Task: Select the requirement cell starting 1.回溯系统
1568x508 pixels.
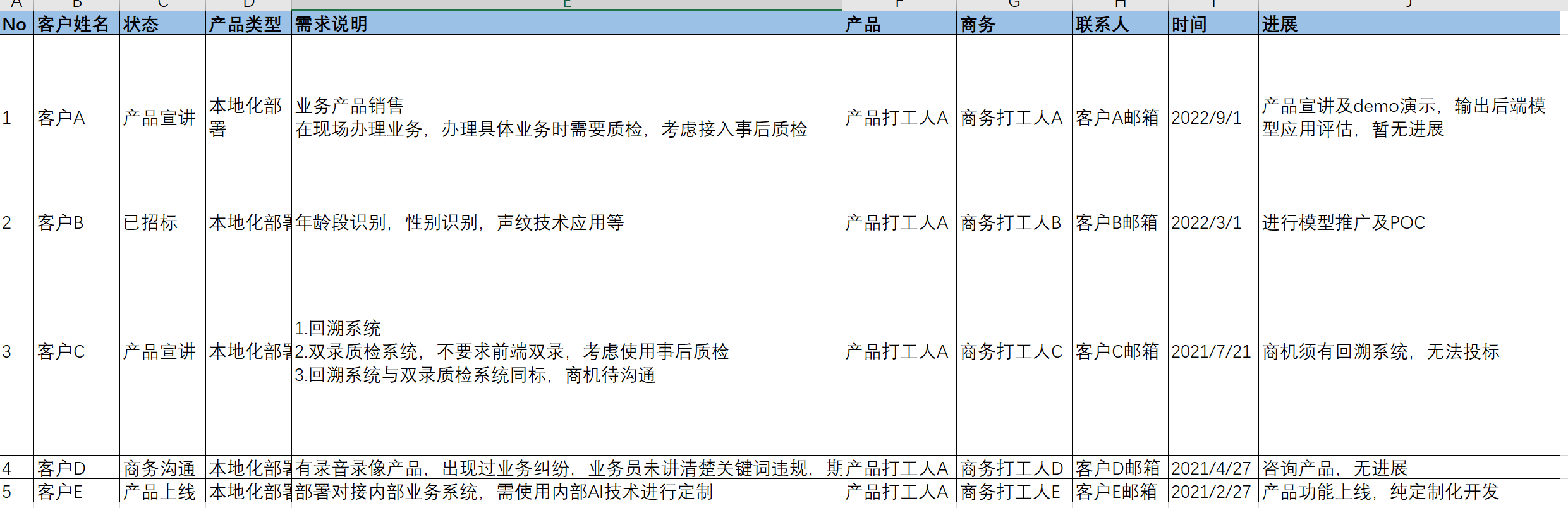Action: pyautogui.click(x=567, y=351)
